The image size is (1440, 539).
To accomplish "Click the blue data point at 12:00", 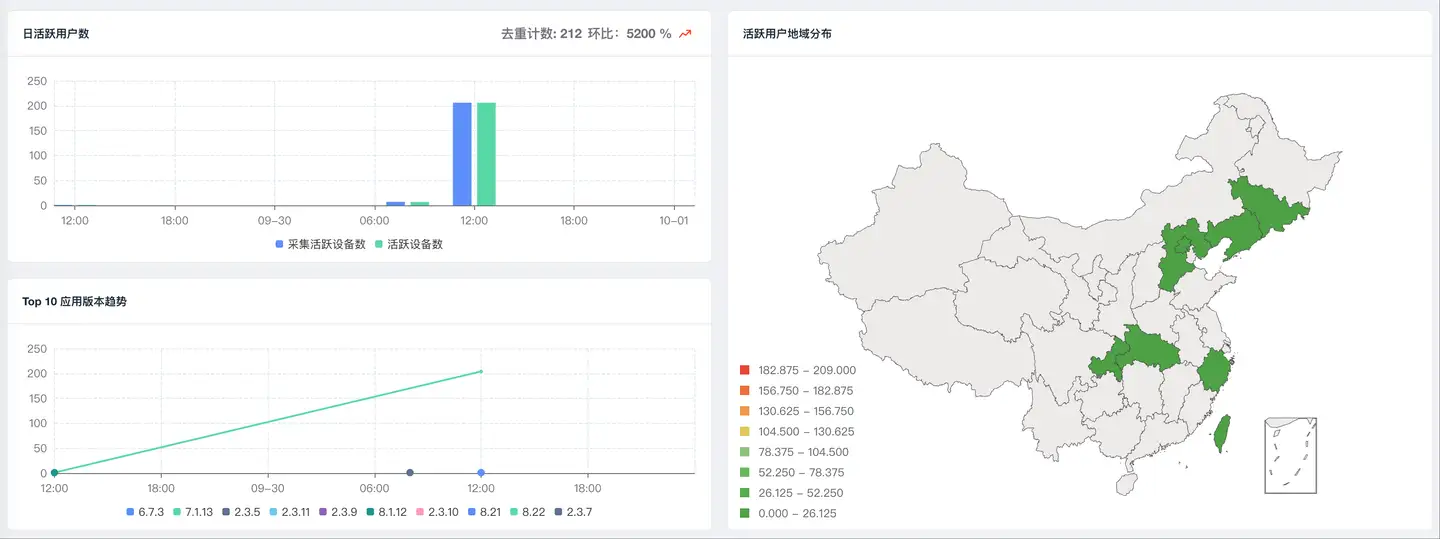I will coord(481,472).
